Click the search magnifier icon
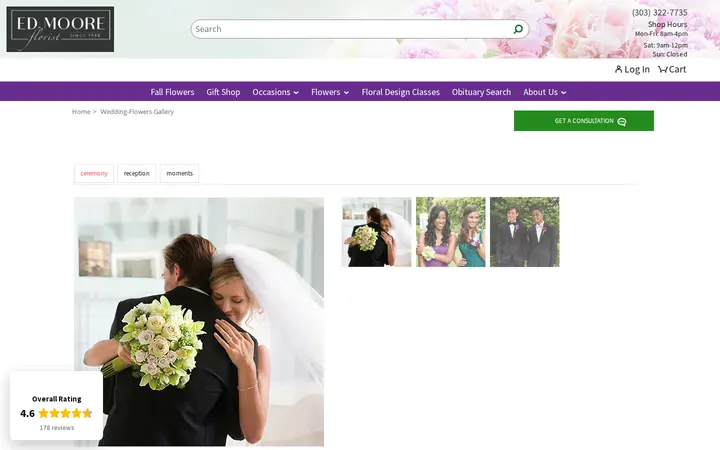The width and height of the screenshot is (720, 450). (x=518, y=29)
